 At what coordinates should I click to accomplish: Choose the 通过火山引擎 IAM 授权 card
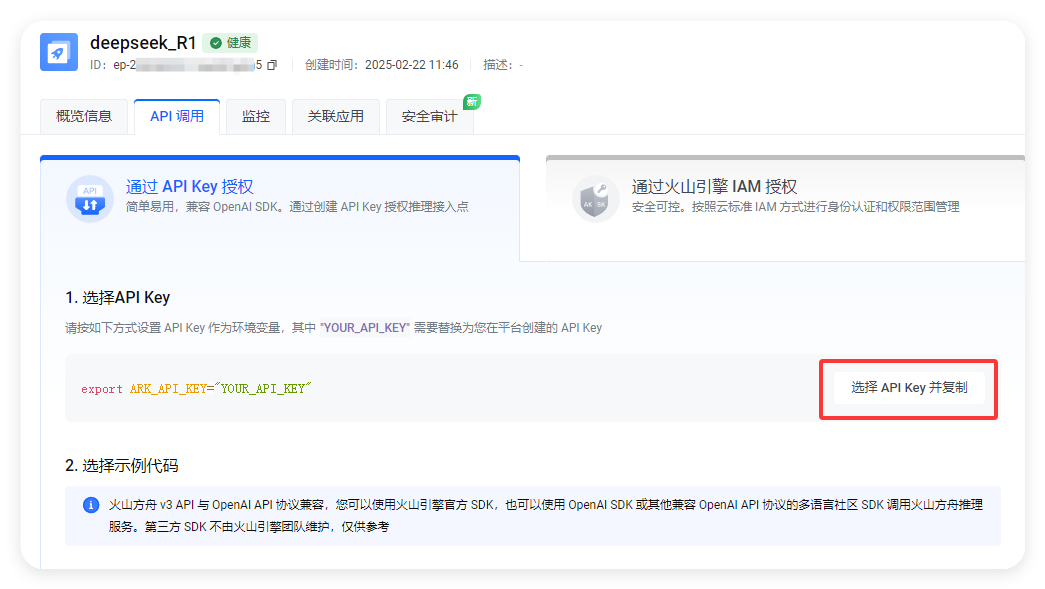(785, 209)
